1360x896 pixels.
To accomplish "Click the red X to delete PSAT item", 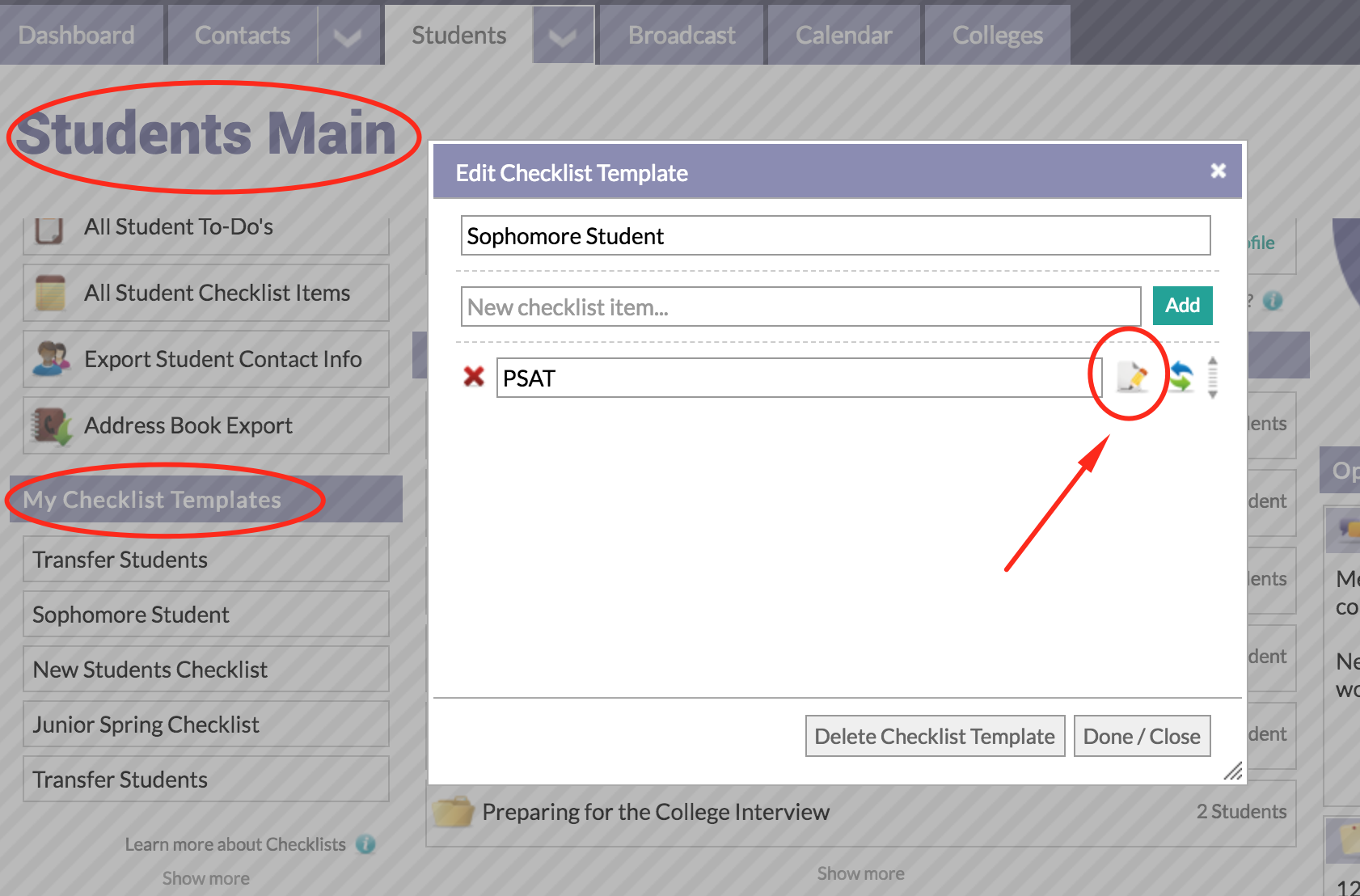I will pos(474,377).
